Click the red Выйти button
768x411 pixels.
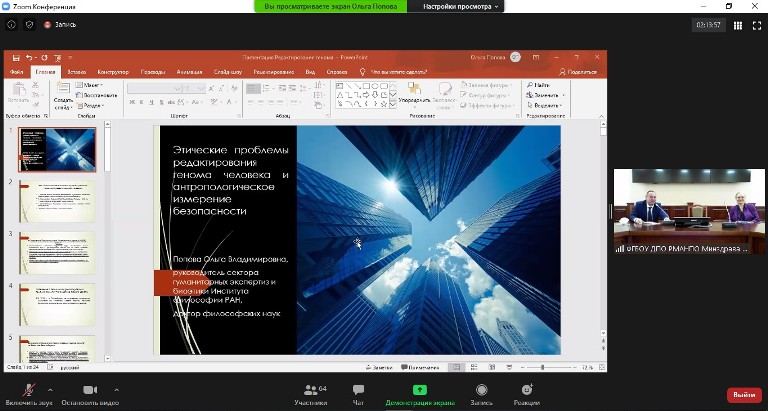743,395
